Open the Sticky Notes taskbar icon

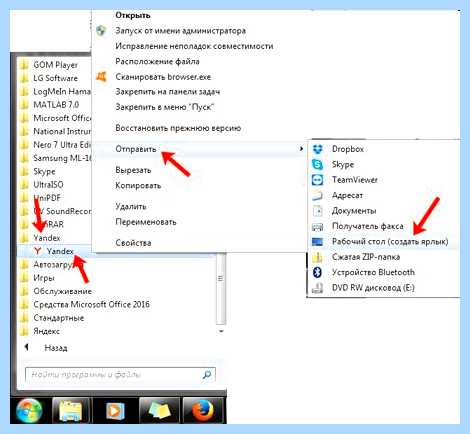point(159,411)
